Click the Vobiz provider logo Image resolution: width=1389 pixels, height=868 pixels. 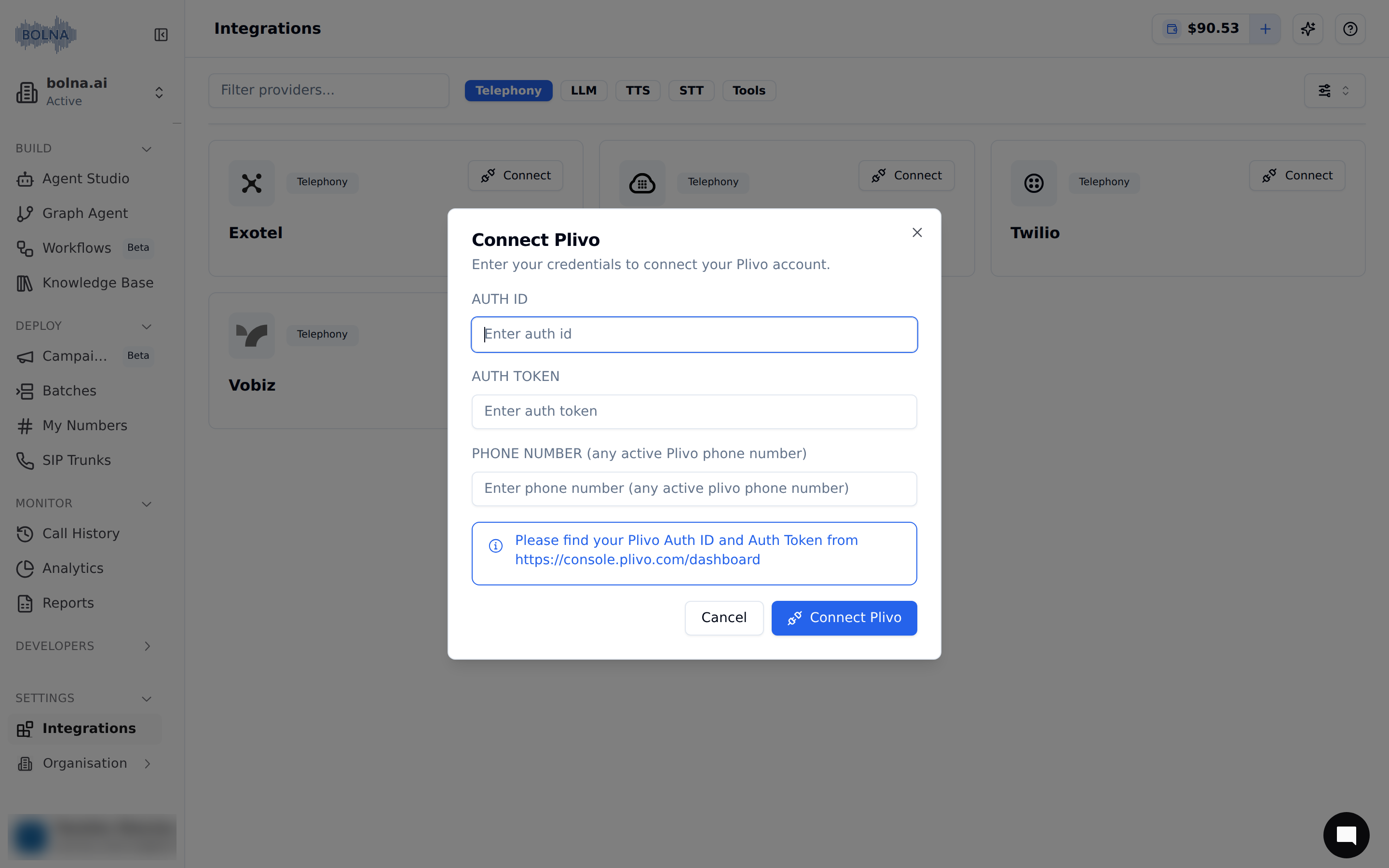tap(251, 336)
